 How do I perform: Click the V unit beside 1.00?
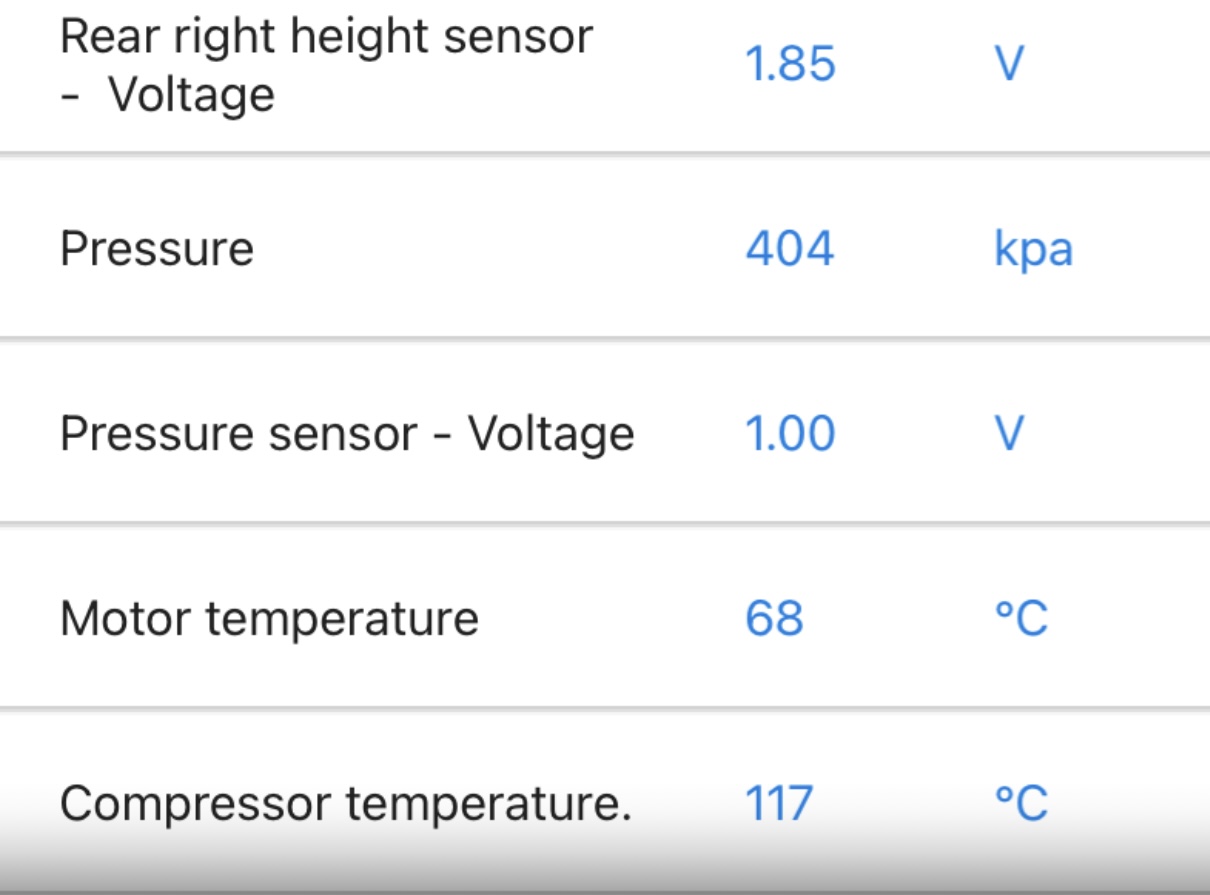click(x=1009, y=434)
